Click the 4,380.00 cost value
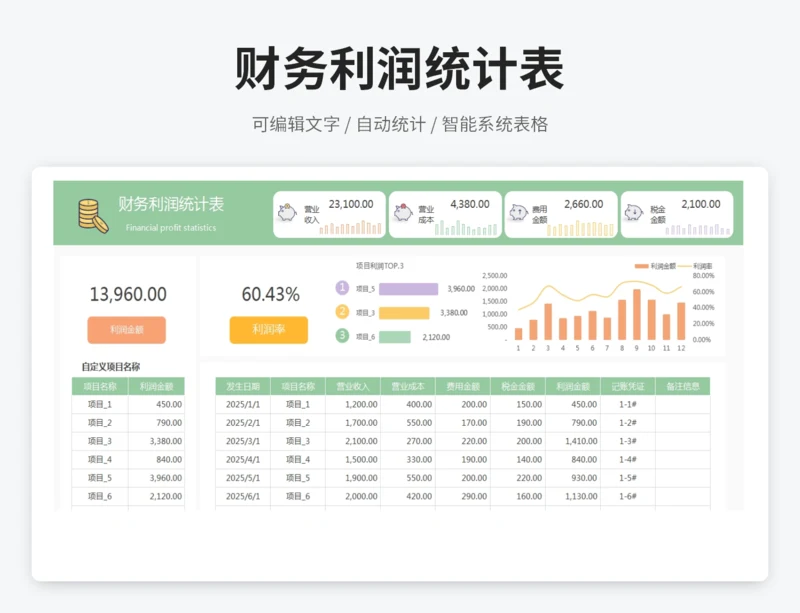The height and width of the screenshot is (613, 800). [470, 204]
